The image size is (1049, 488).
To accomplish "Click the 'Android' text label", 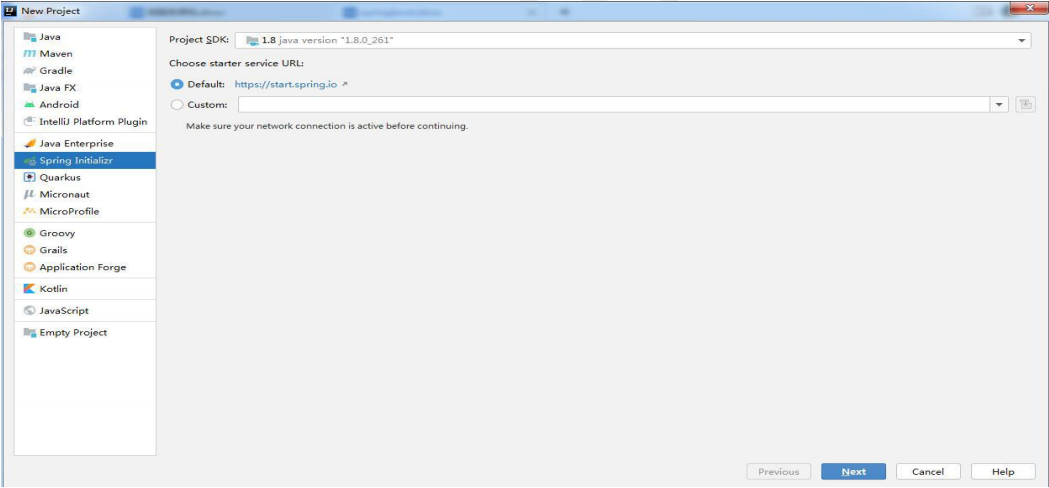I will tap(59, 104).
